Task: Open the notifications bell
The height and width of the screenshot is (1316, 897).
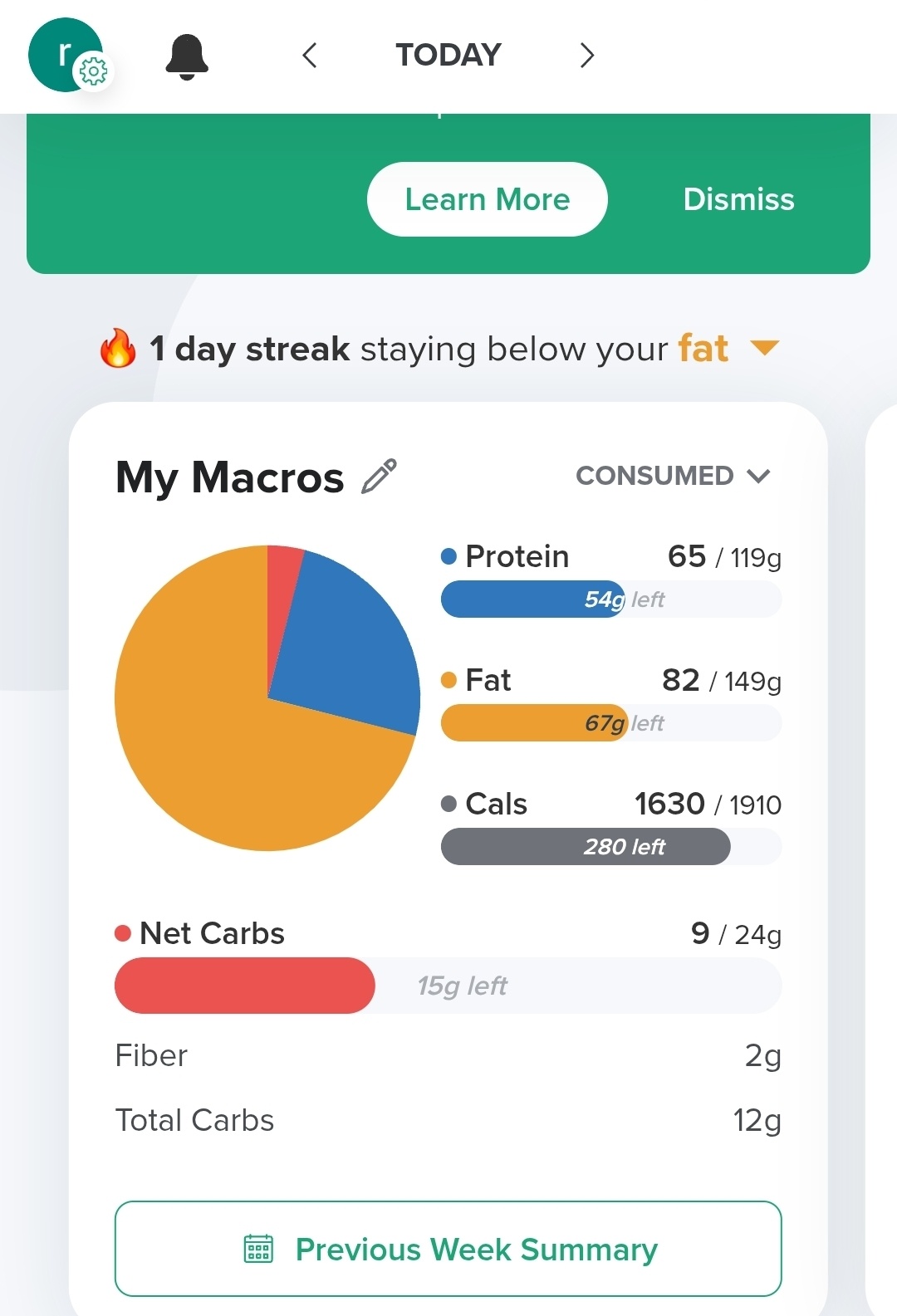Action: coord(187,56)
